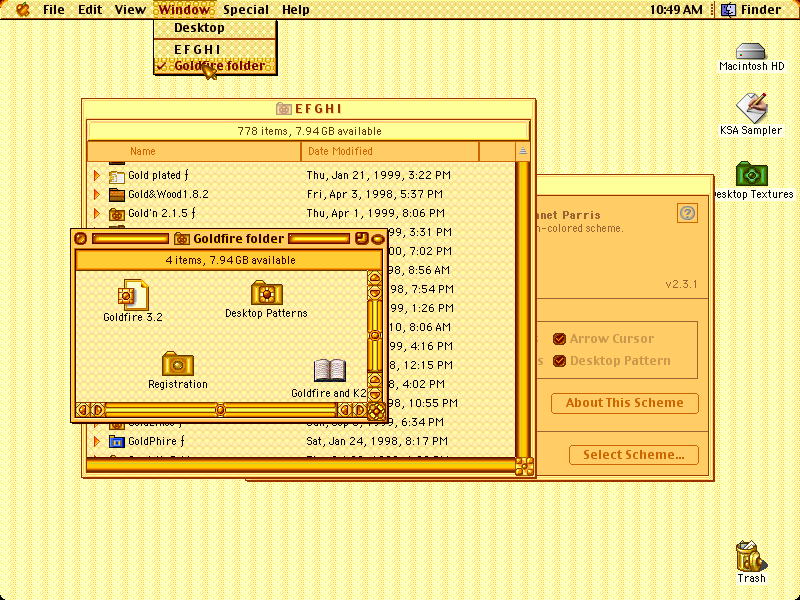
Task: Click date Fri, Apr 3, 1998, 5:37 PM
Action: click(374, 194)
